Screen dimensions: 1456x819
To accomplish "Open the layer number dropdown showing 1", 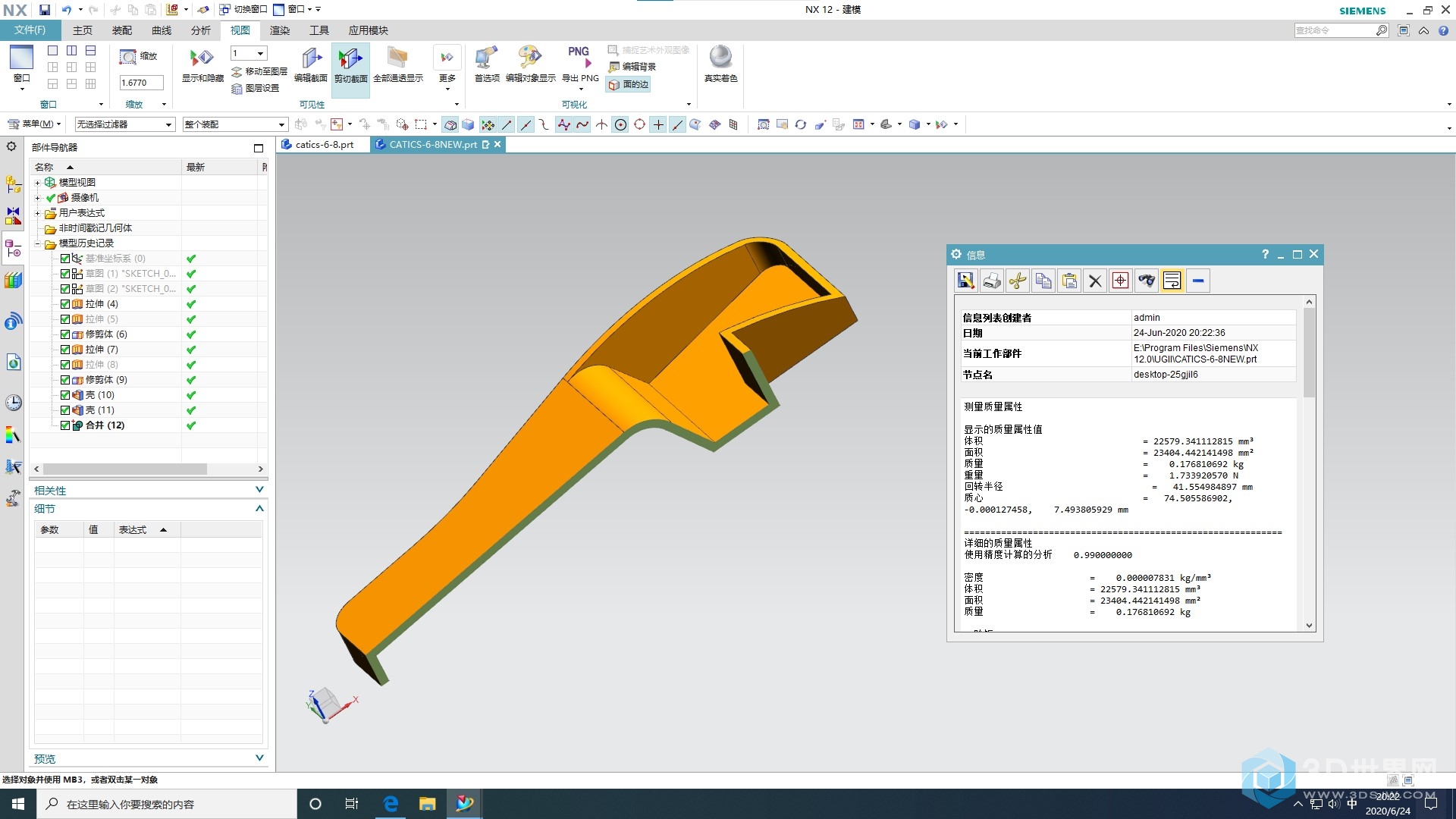I will (x=249, y=53).
